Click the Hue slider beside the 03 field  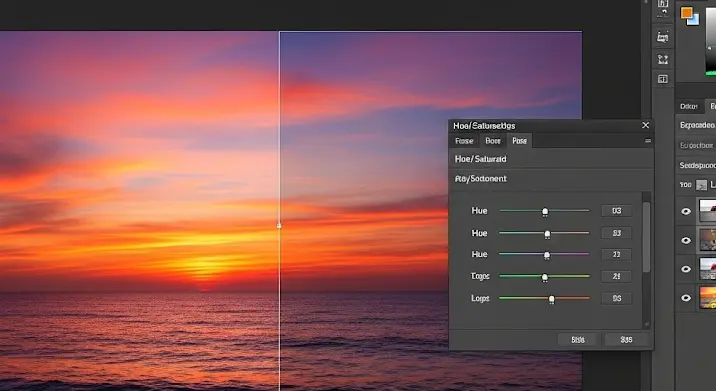point(544,211)
